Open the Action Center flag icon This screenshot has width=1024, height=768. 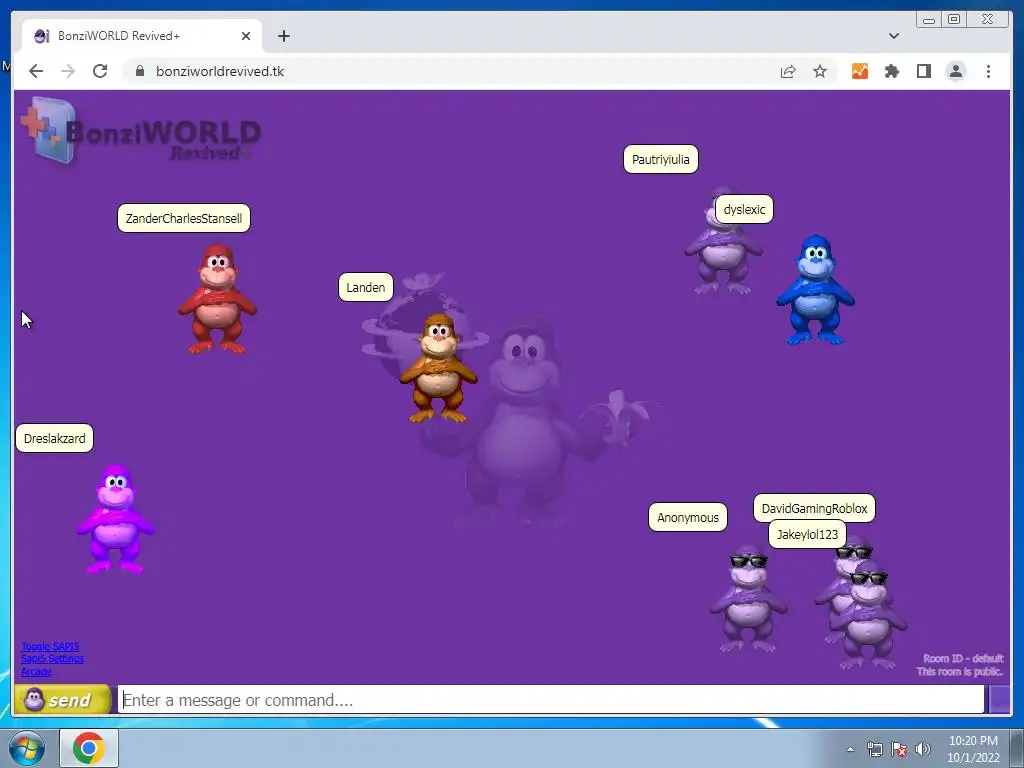pos(899,749)
